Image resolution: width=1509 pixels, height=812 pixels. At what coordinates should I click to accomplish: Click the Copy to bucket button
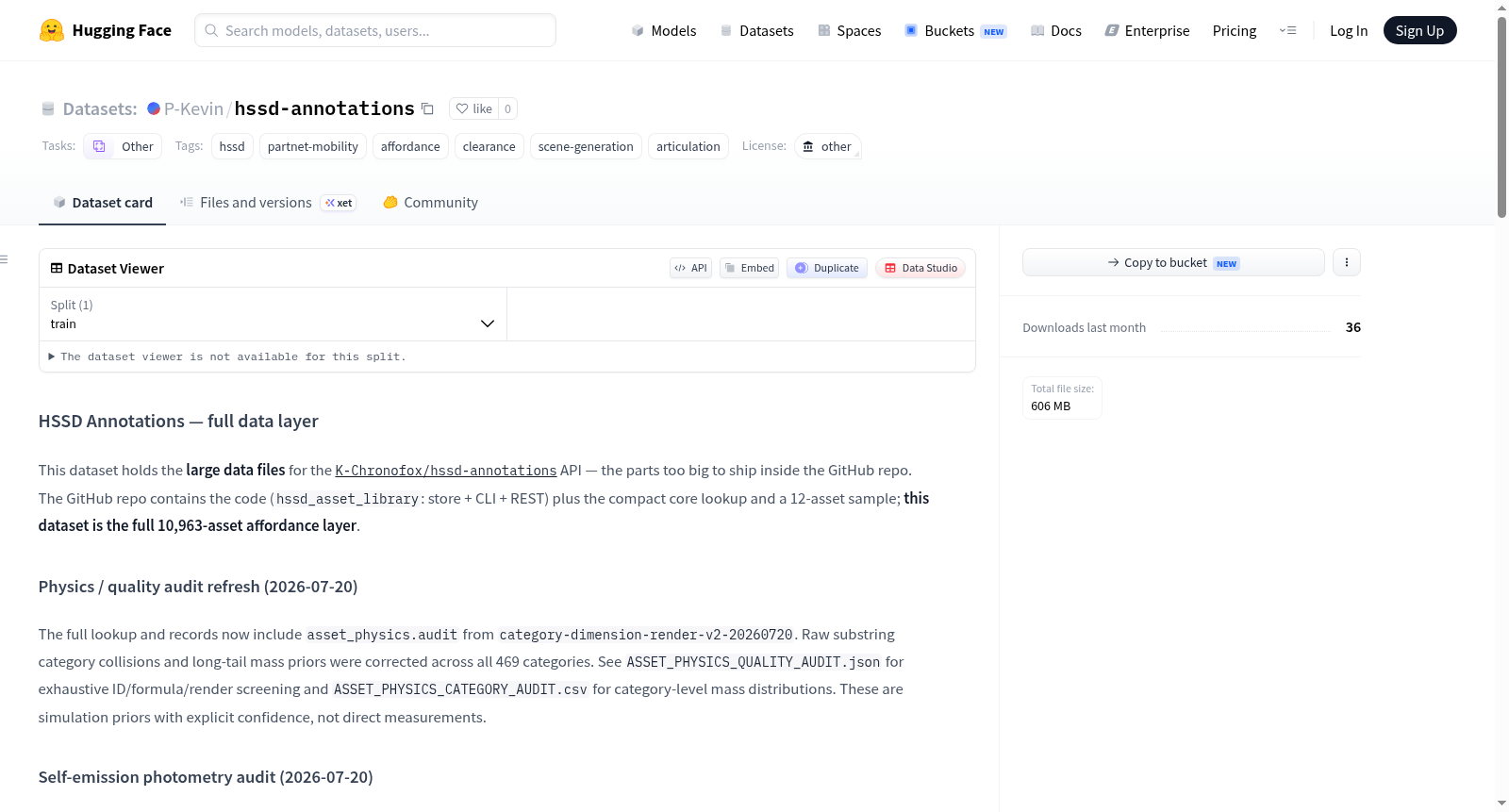point(1173,262)
